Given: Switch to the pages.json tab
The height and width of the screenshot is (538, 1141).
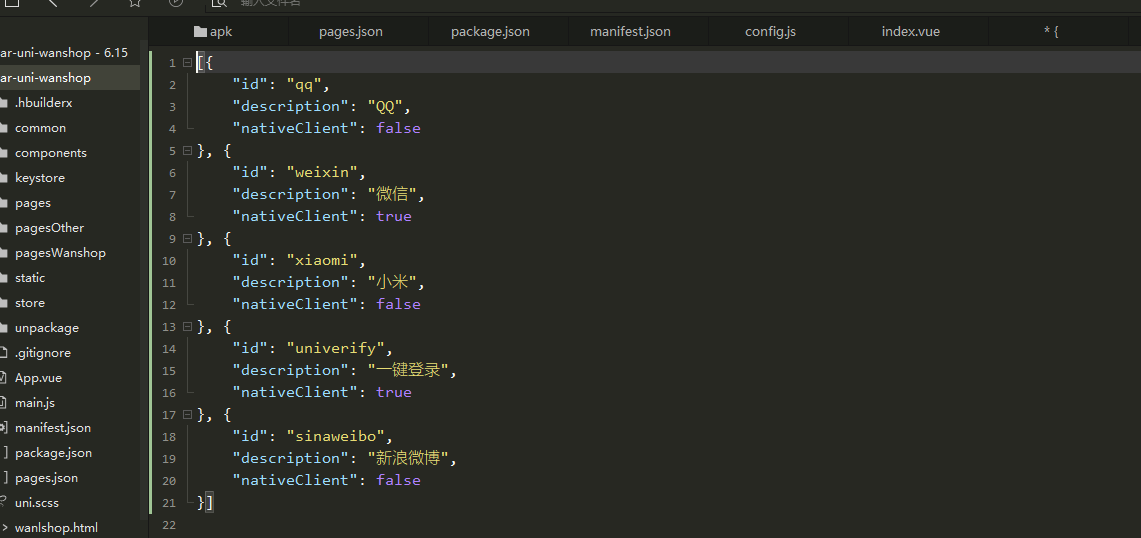Looking at the screenshot, I should pos(350,32).
